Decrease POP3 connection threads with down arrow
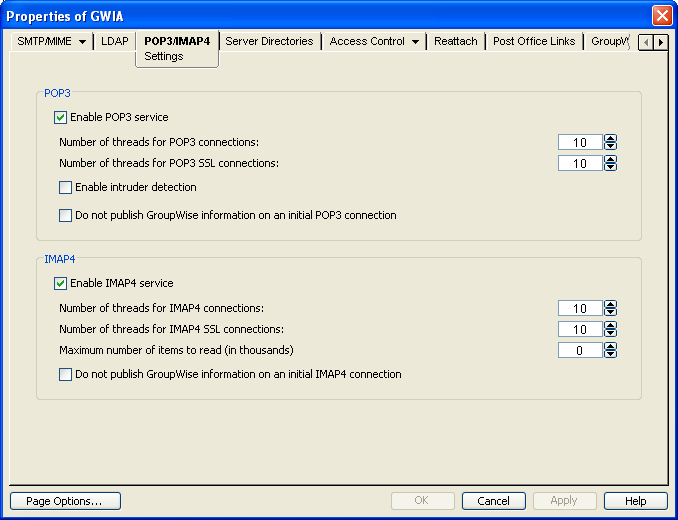 pyautogui.click(x=610, y=146)
